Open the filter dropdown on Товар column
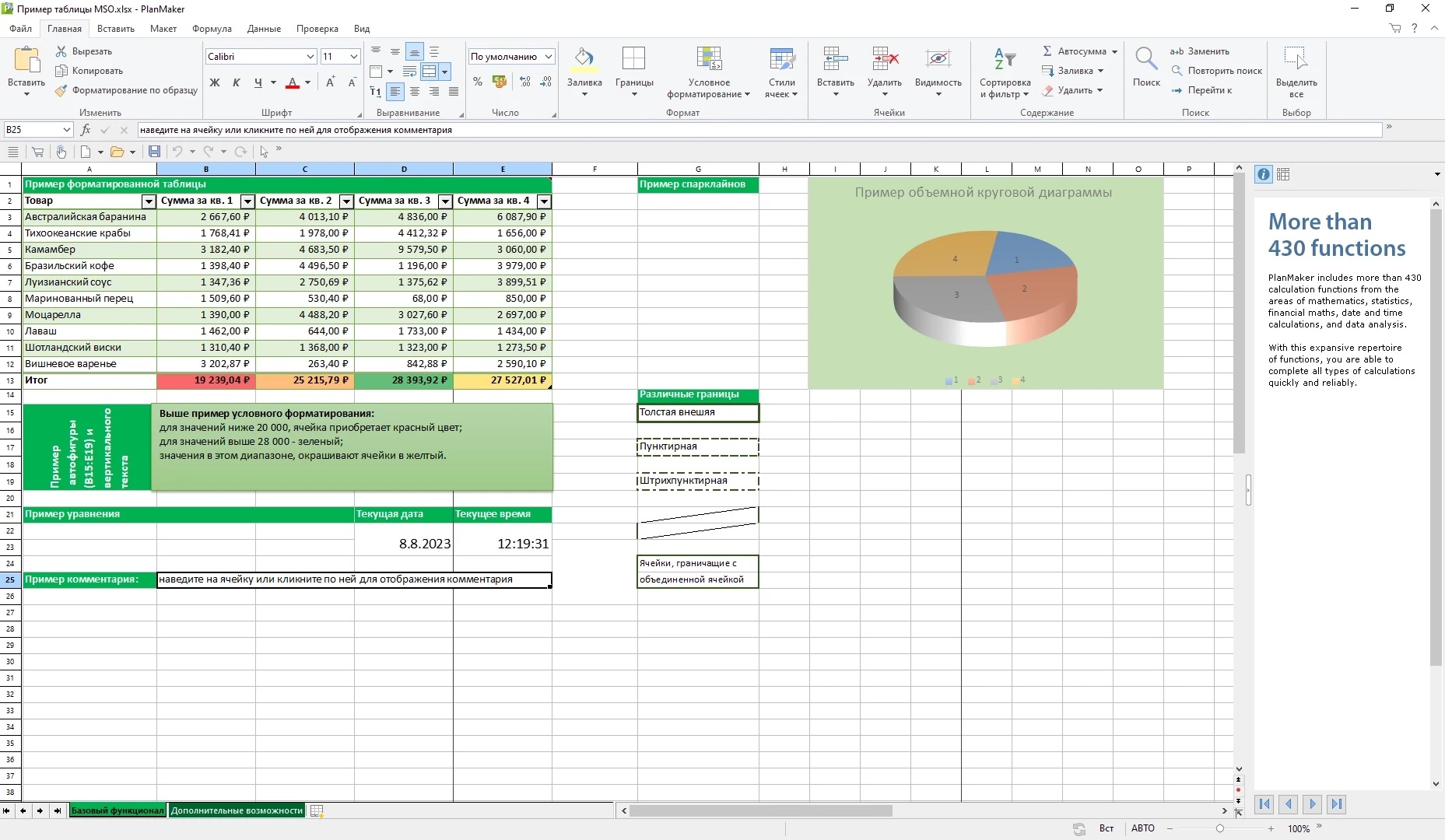 (x=148, y=201)
